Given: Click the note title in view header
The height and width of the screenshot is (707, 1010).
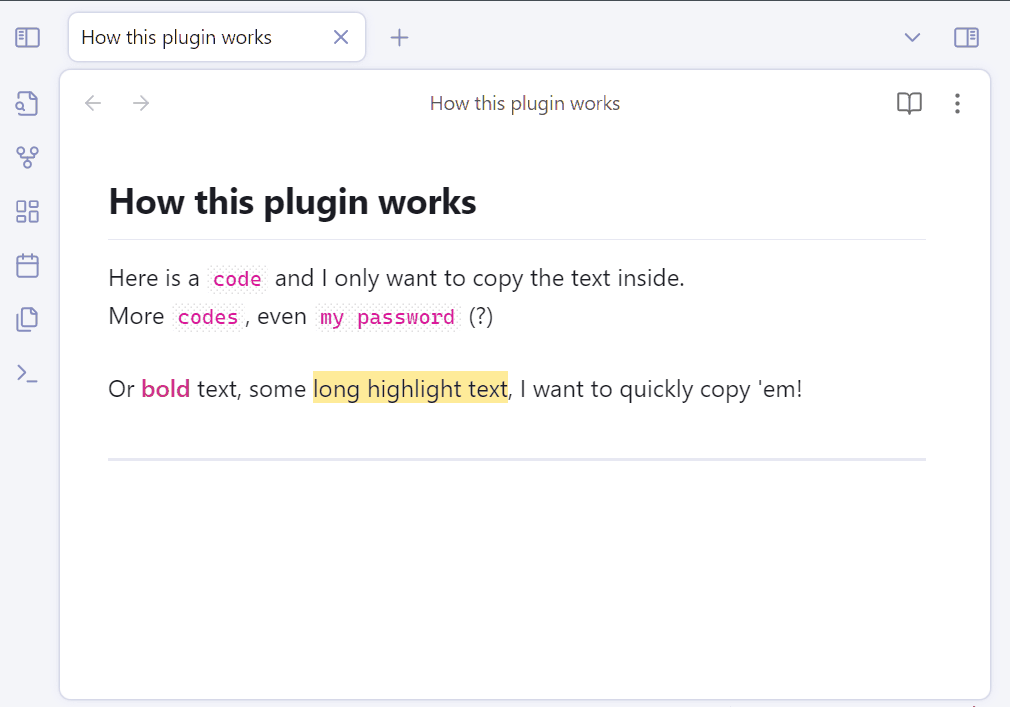Looking at the screenshot, I should tap(525, 103).
